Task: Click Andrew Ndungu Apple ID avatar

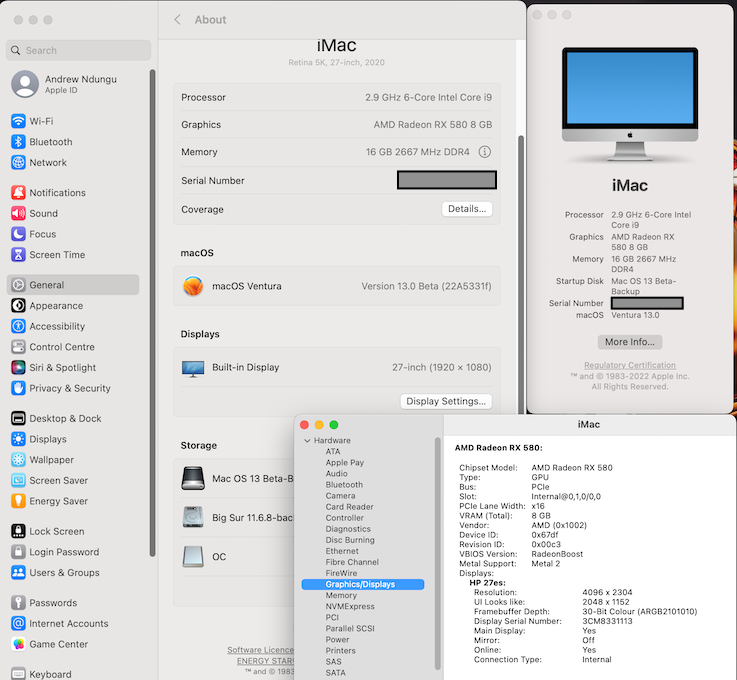Action: point(25,84)
